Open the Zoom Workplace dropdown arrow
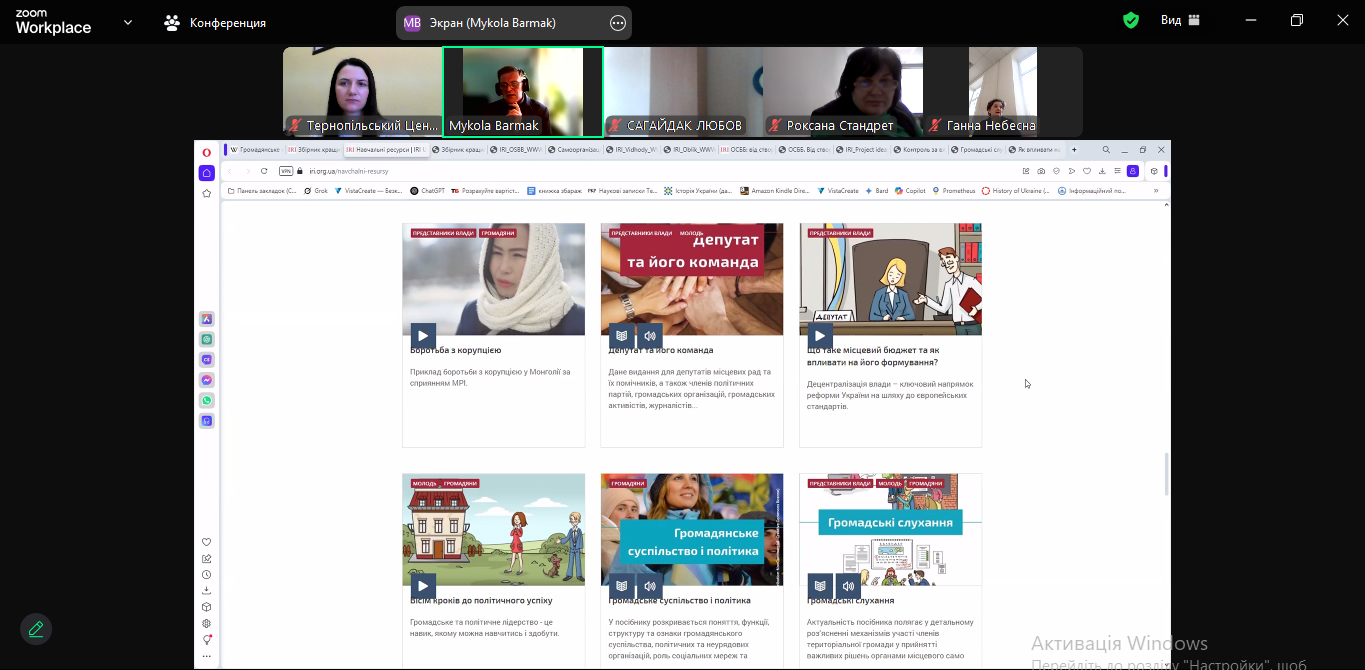Image resolution: width=1365 pixels, height=670 pixels. 128,22
